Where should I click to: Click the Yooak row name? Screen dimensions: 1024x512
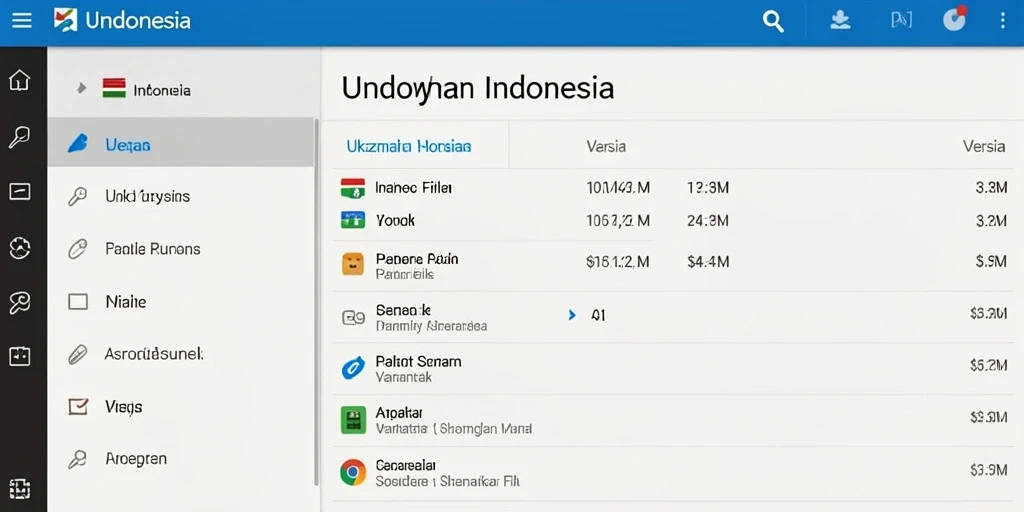point(396,220)
